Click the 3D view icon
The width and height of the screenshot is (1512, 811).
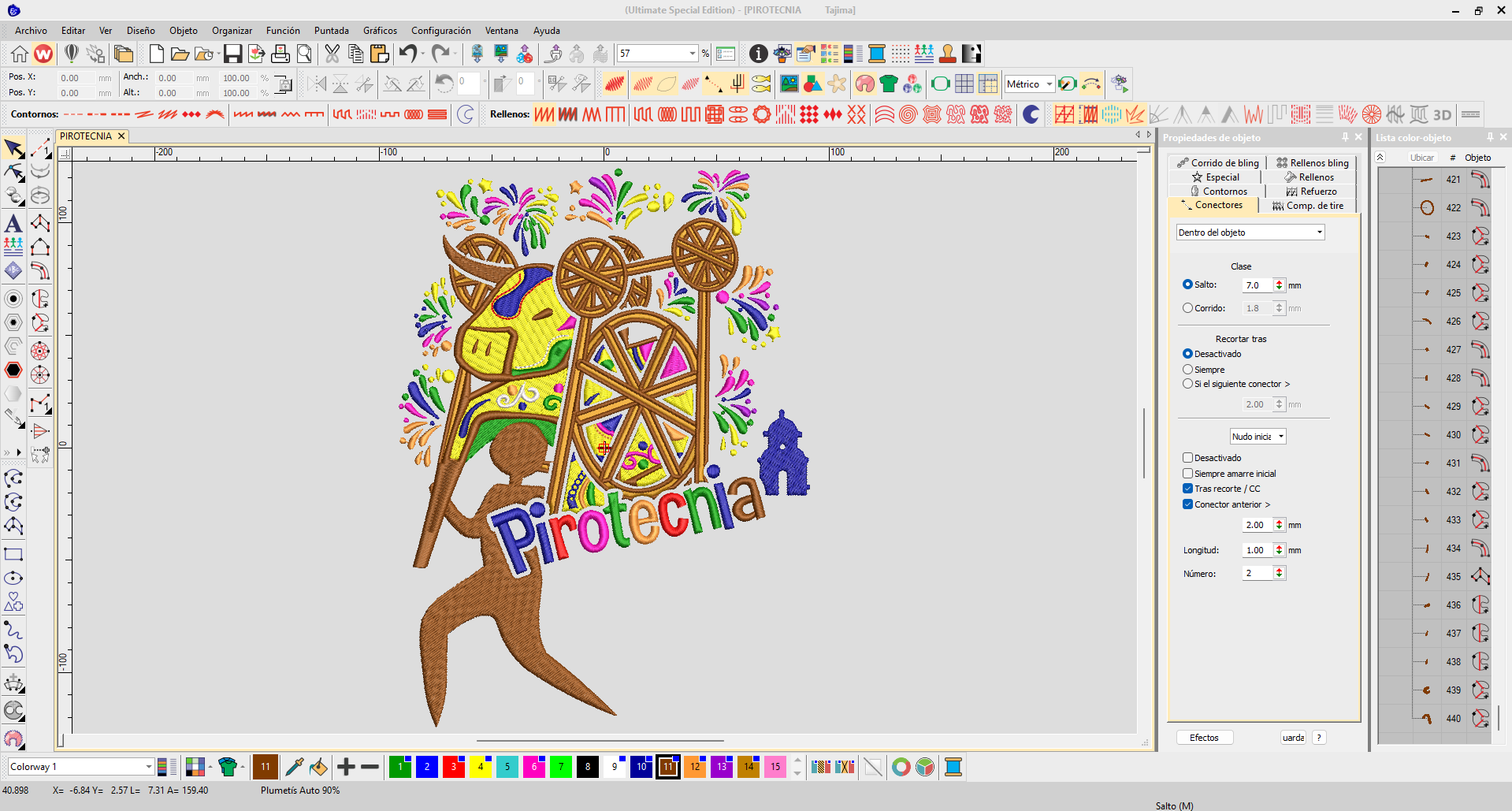point(1442,115)
